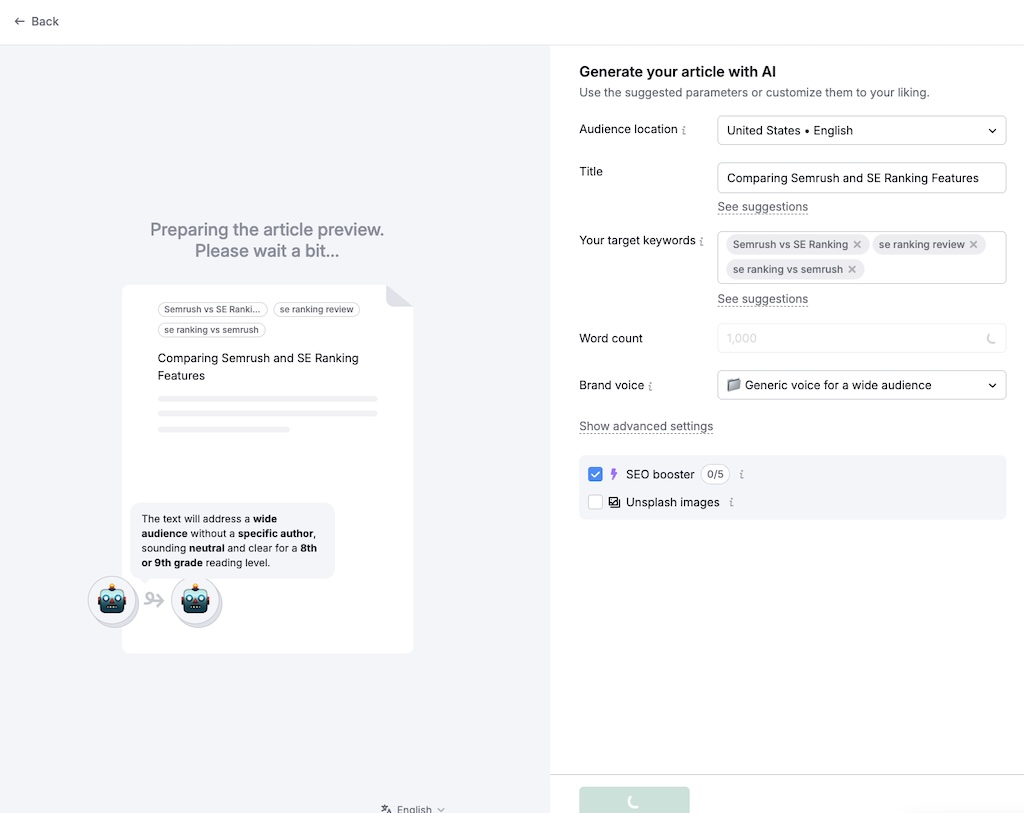
Task: Click the arrow between robot avatars
Action: [154, 599]
